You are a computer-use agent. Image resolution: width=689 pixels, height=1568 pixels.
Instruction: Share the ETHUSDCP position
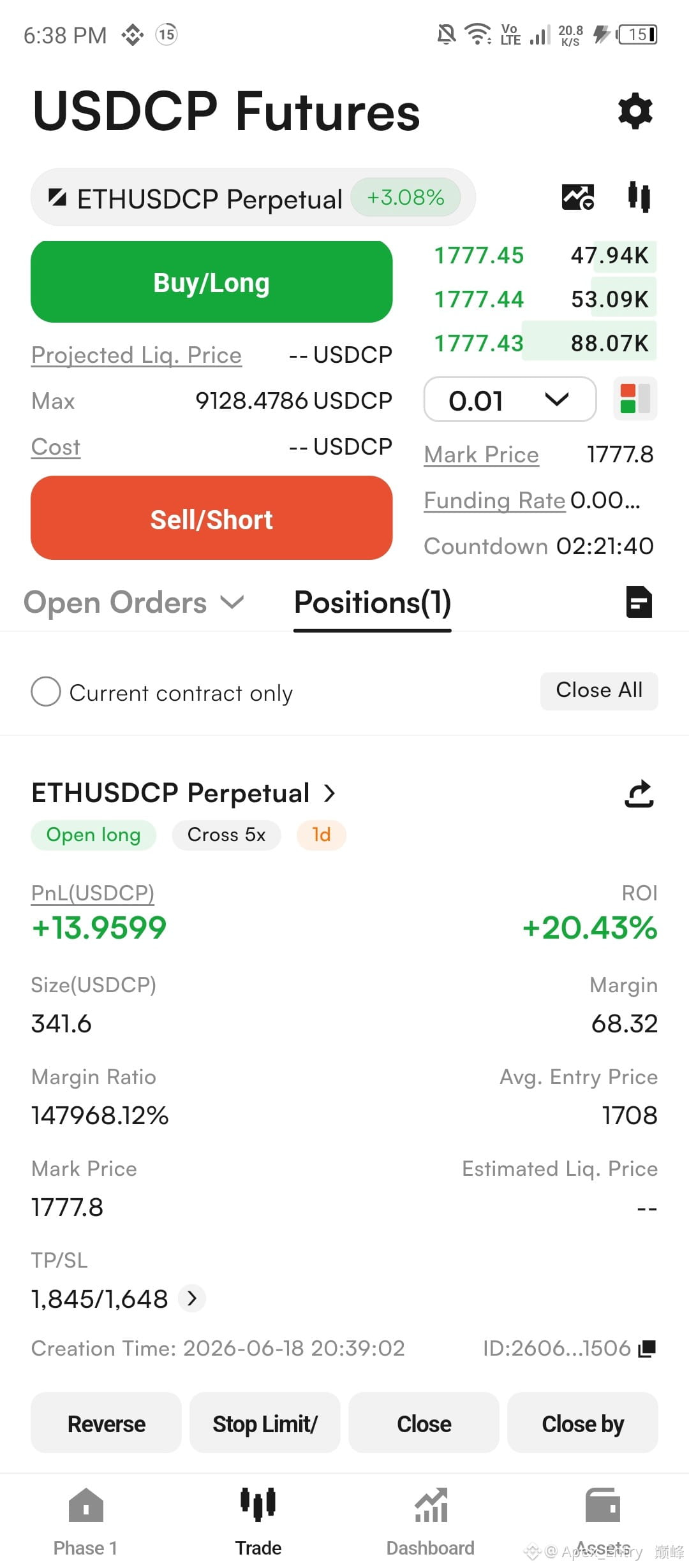tap(639, 794)
